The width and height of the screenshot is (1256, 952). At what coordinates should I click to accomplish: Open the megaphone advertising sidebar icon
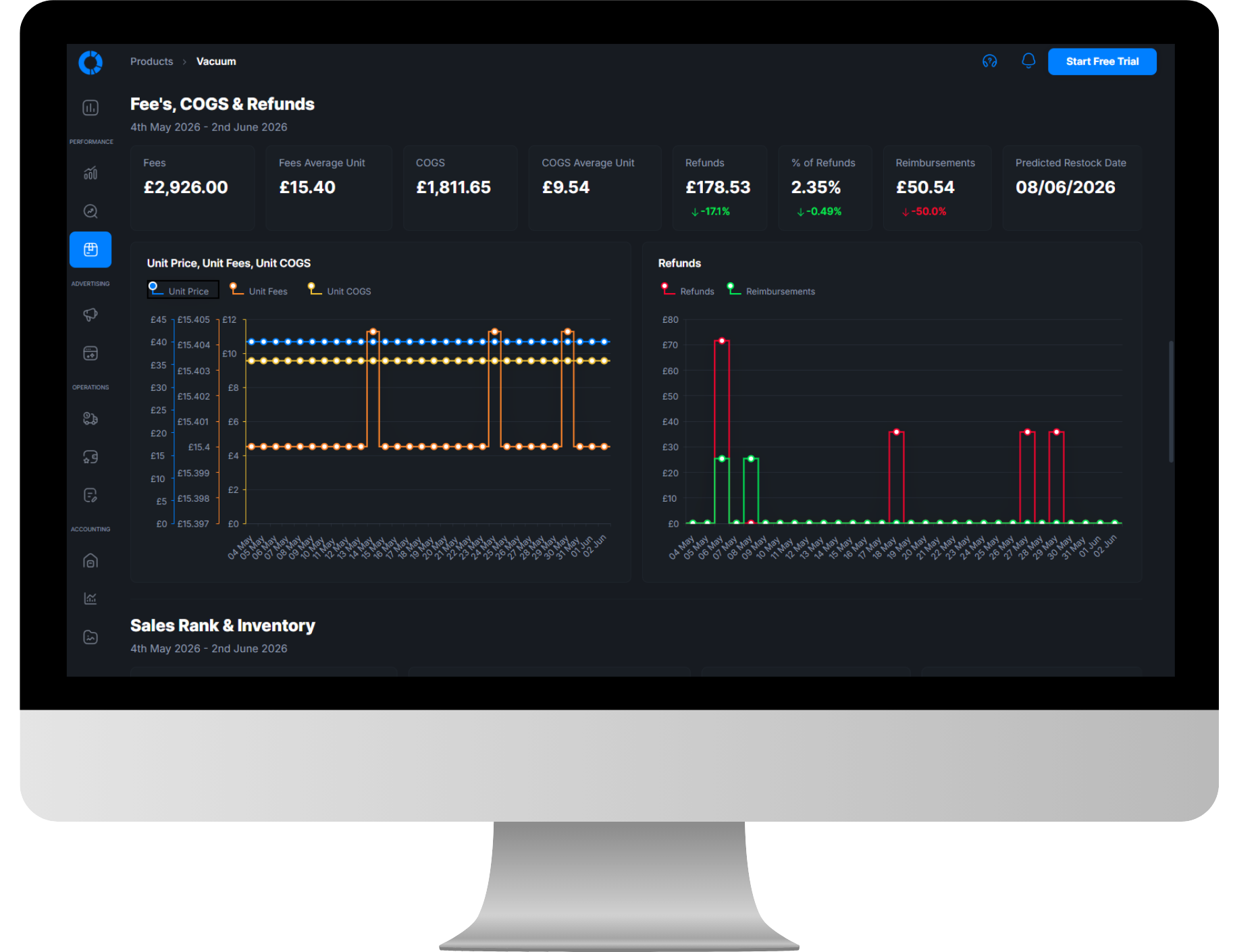click(90, 315)
